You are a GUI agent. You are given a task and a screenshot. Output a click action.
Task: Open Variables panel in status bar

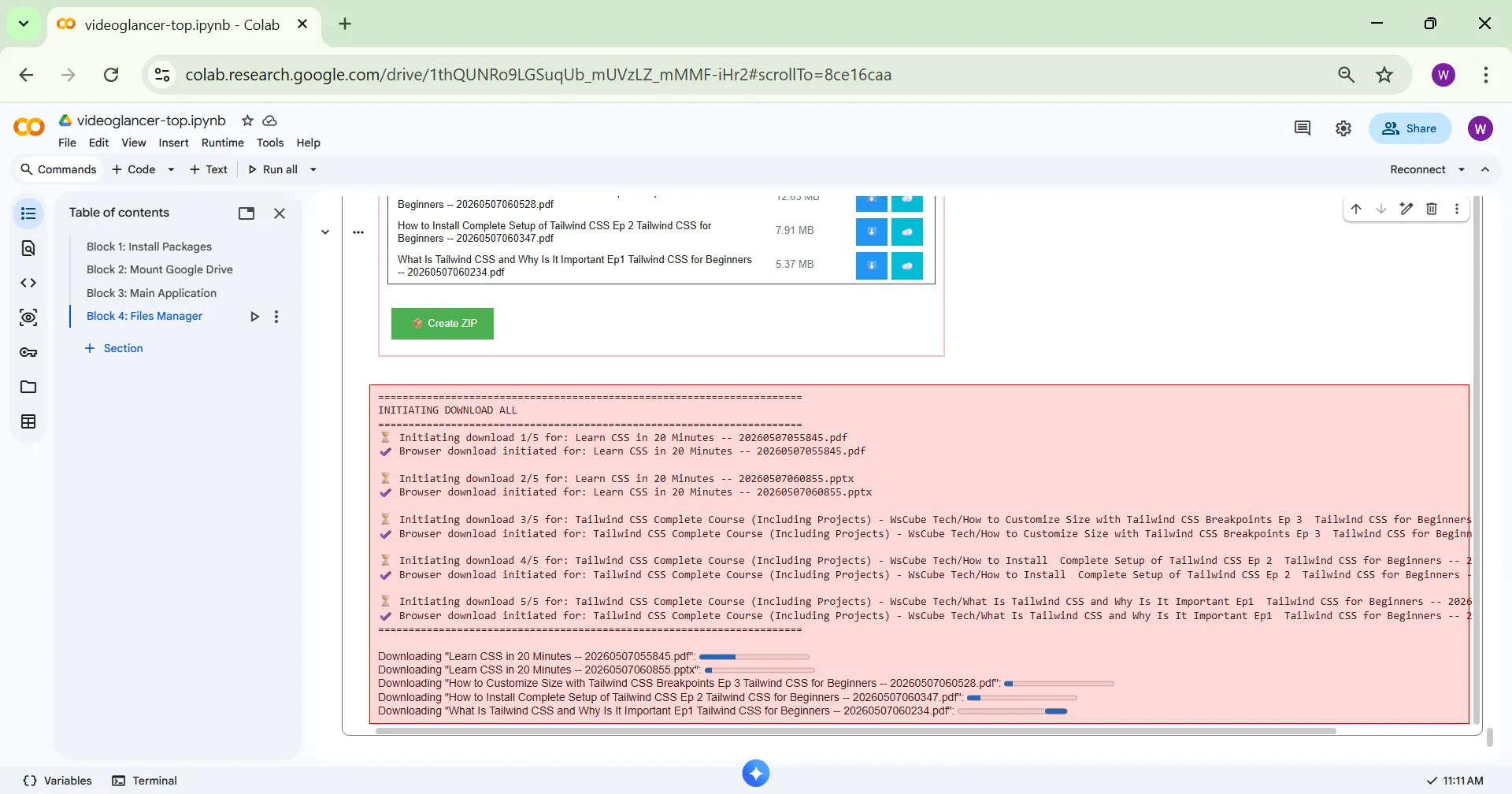coord(57,781)
